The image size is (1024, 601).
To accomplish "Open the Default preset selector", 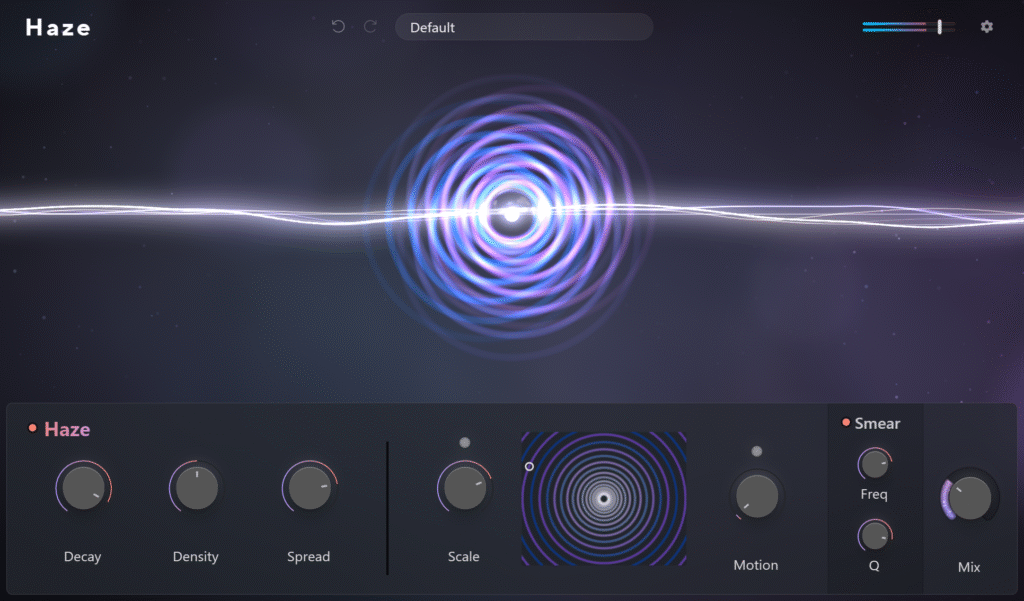I will pos(524,27).
